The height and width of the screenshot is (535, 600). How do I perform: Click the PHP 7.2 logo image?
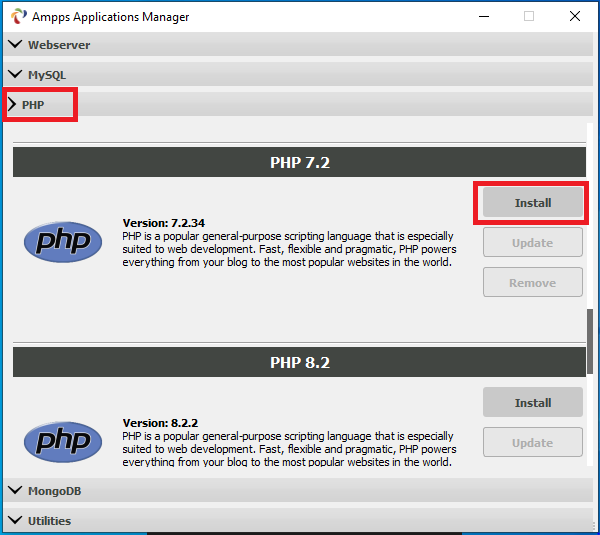(63, 242)
